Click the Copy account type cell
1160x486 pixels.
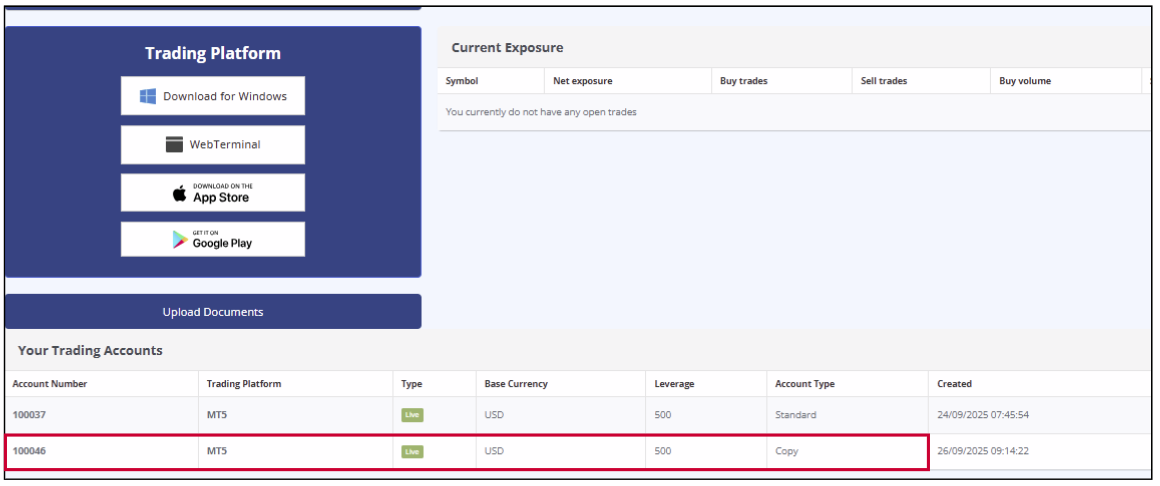787,451
